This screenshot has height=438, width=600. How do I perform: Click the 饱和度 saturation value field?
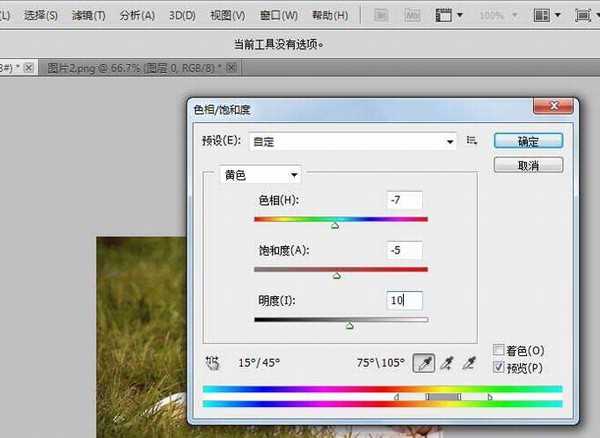[x=404, y=250]
